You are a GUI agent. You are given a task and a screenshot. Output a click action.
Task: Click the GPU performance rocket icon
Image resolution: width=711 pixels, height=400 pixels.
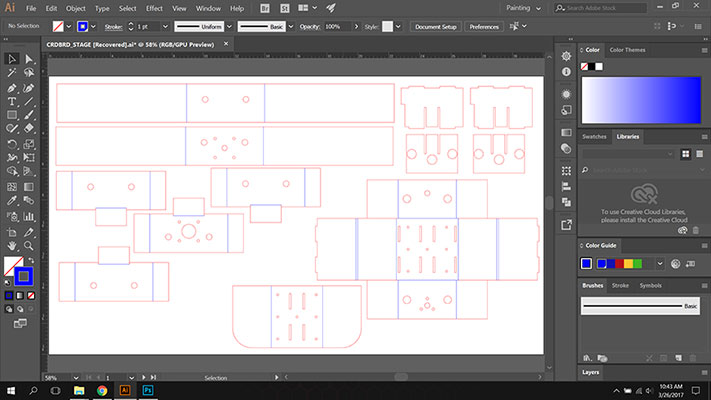click(x=331, y=8)
